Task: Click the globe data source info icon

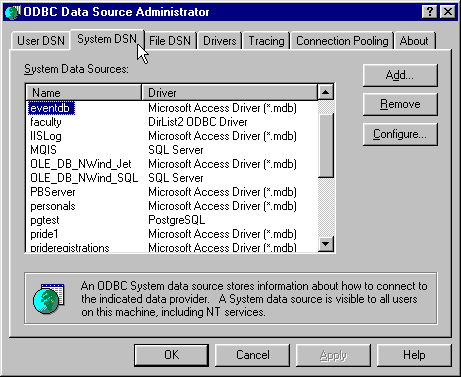Action: (49, 299)
